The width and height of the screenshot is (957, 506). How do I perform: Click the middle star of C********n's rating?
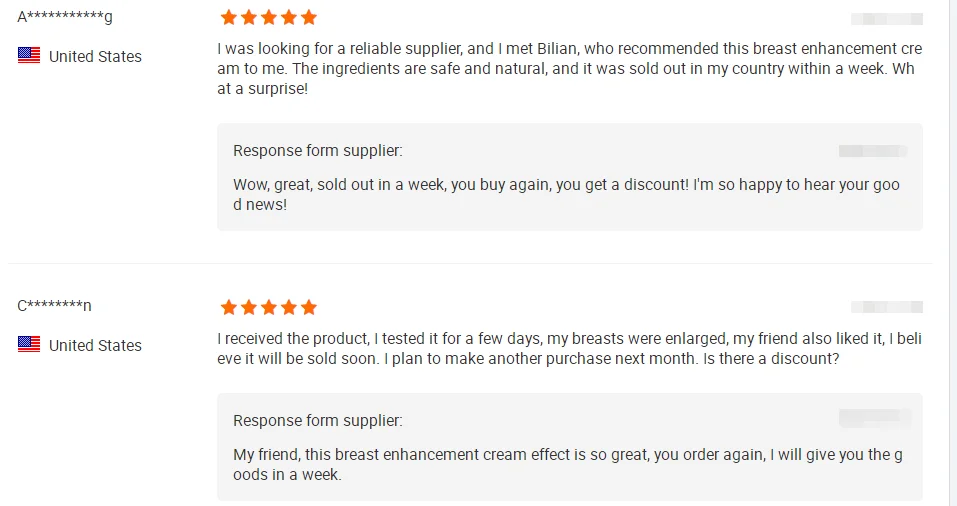[269, 307]
